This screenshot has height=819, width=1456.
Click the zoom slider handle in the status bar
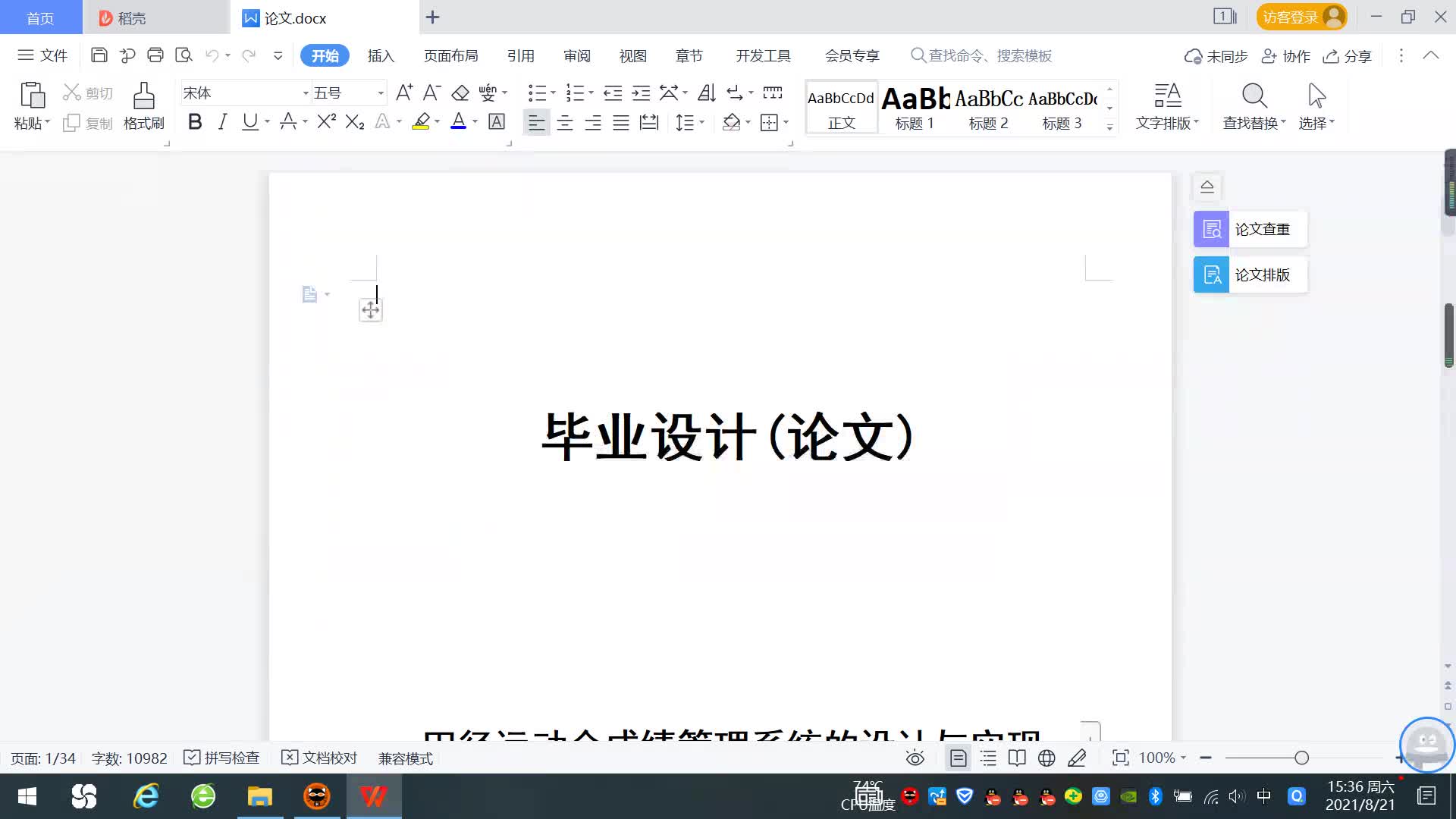pos(1301,758)
